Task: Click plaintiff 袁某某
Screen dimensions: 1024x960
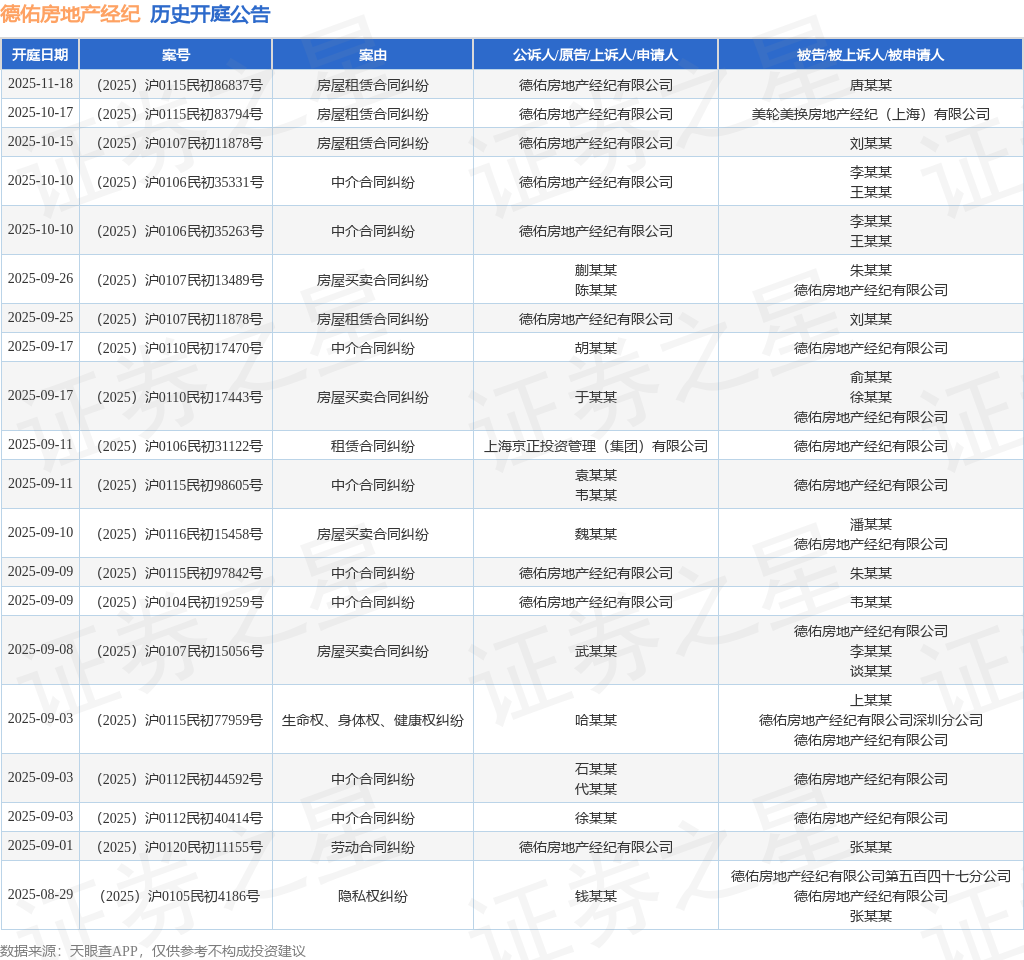Action: (x=596, y=475)
